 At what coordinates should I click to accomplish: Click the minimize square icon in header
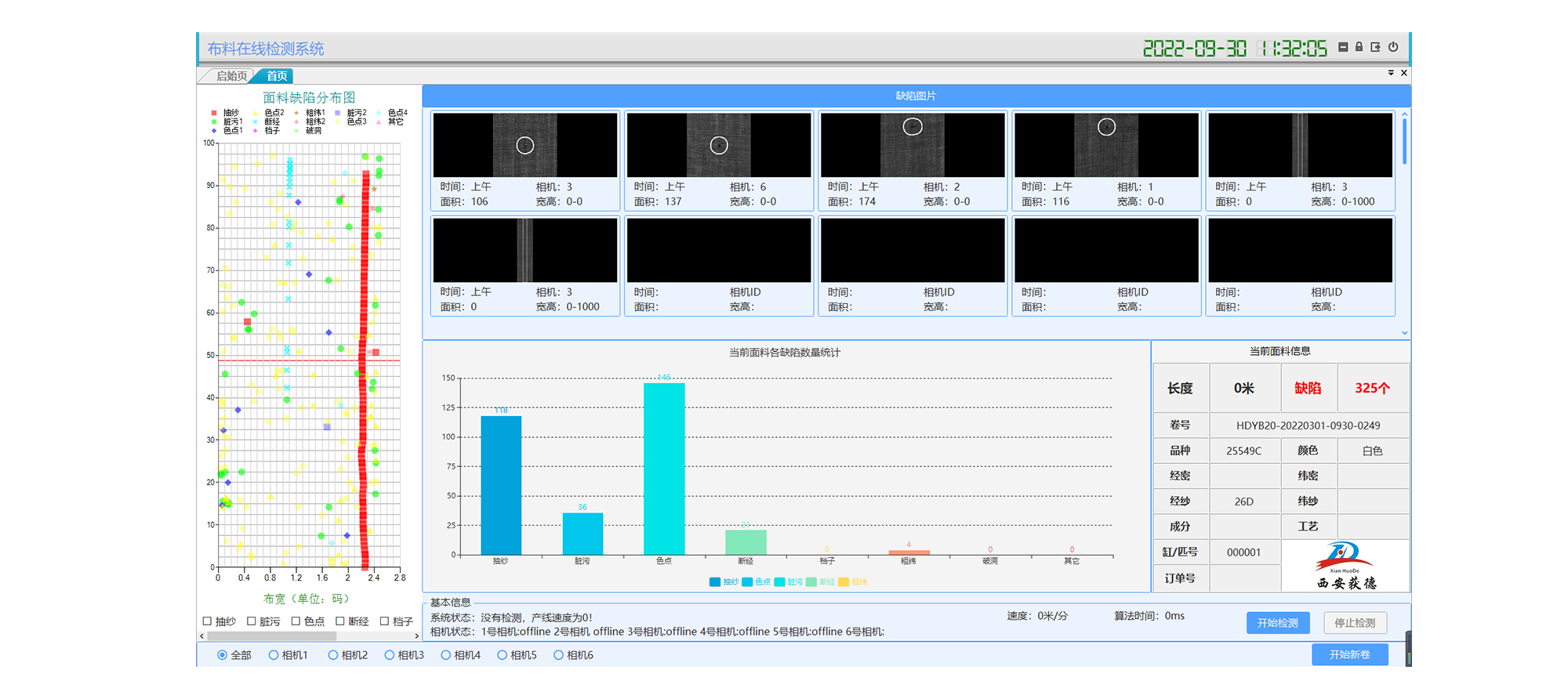coord(1343,47)
